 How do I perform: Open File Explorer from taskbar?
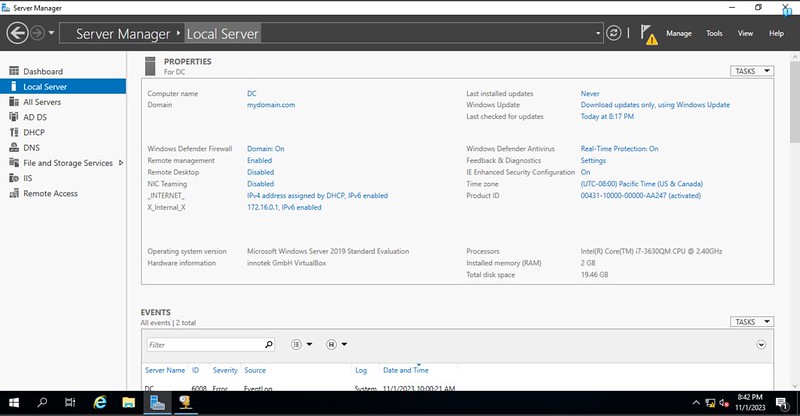129,403
